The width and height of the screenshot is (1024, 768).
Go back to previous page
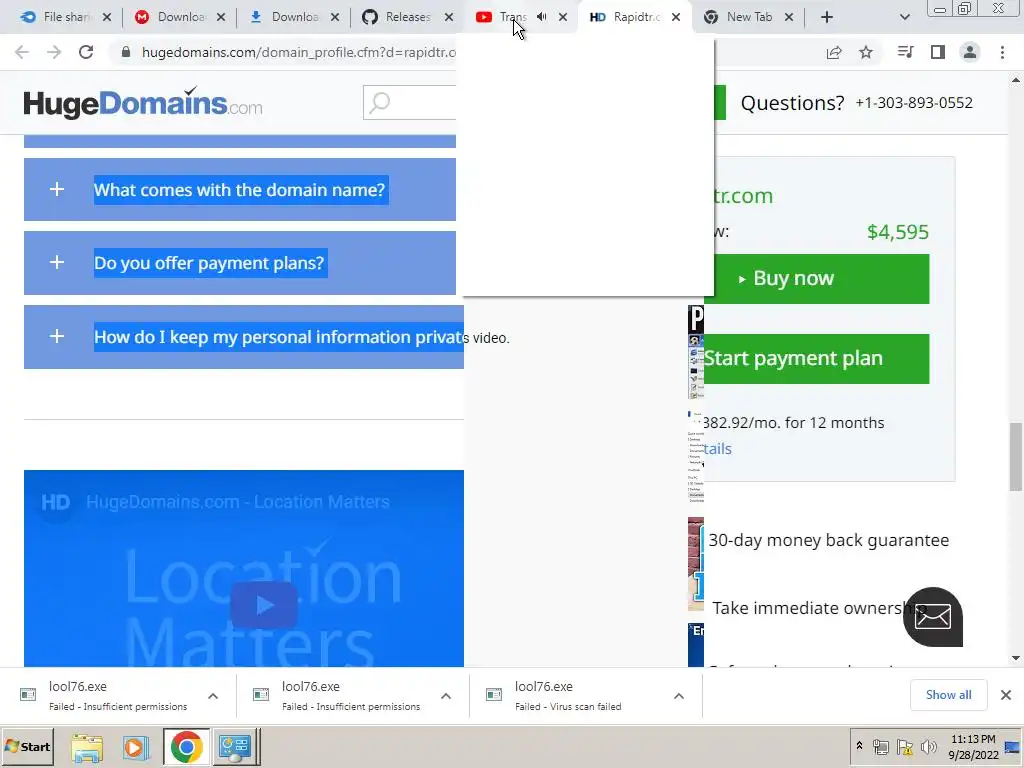(22, 52)
